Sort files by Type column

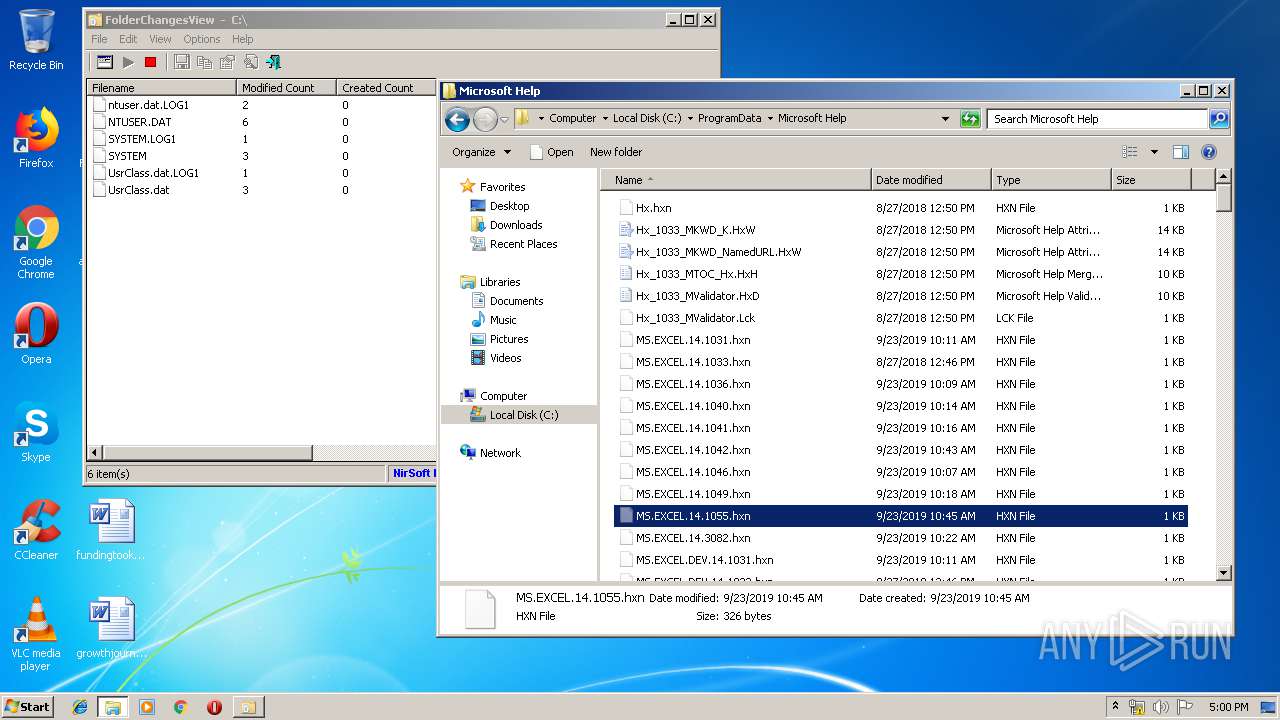point(1051,180)
